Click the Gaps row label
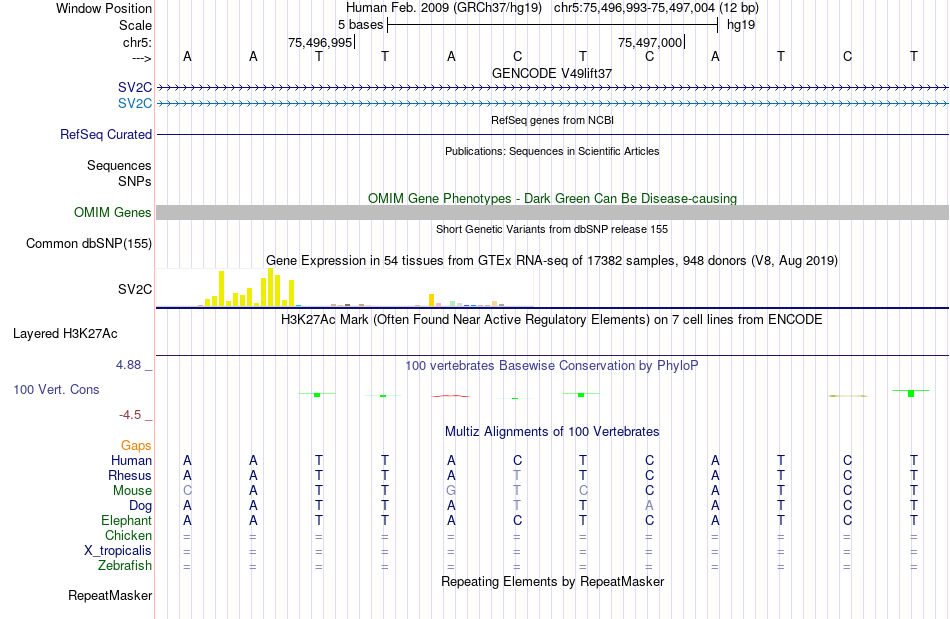This screenshot has width=950, height=619. click(136, 446)
